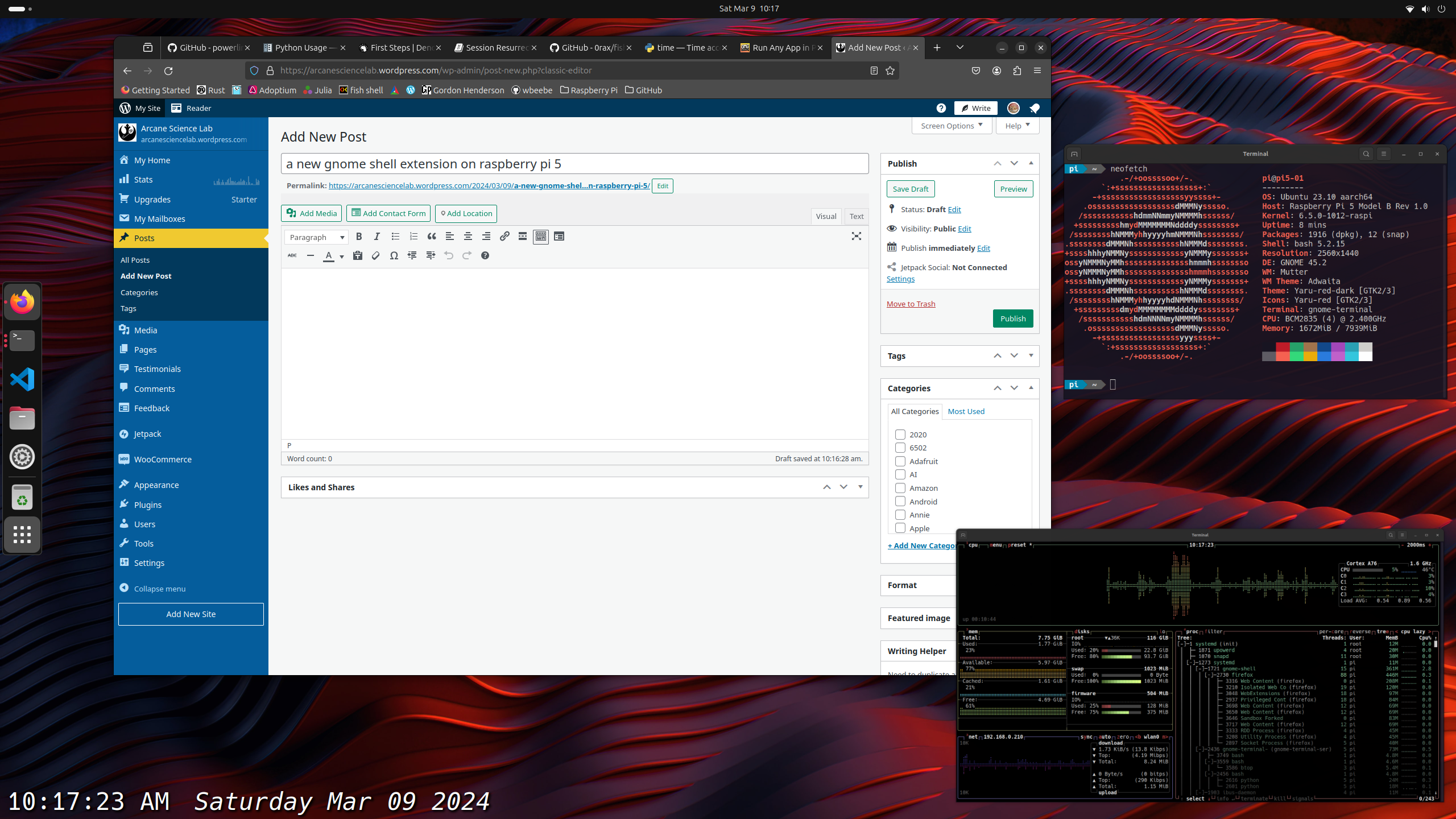Open the Paragraph format dropdown

(316, 237)
